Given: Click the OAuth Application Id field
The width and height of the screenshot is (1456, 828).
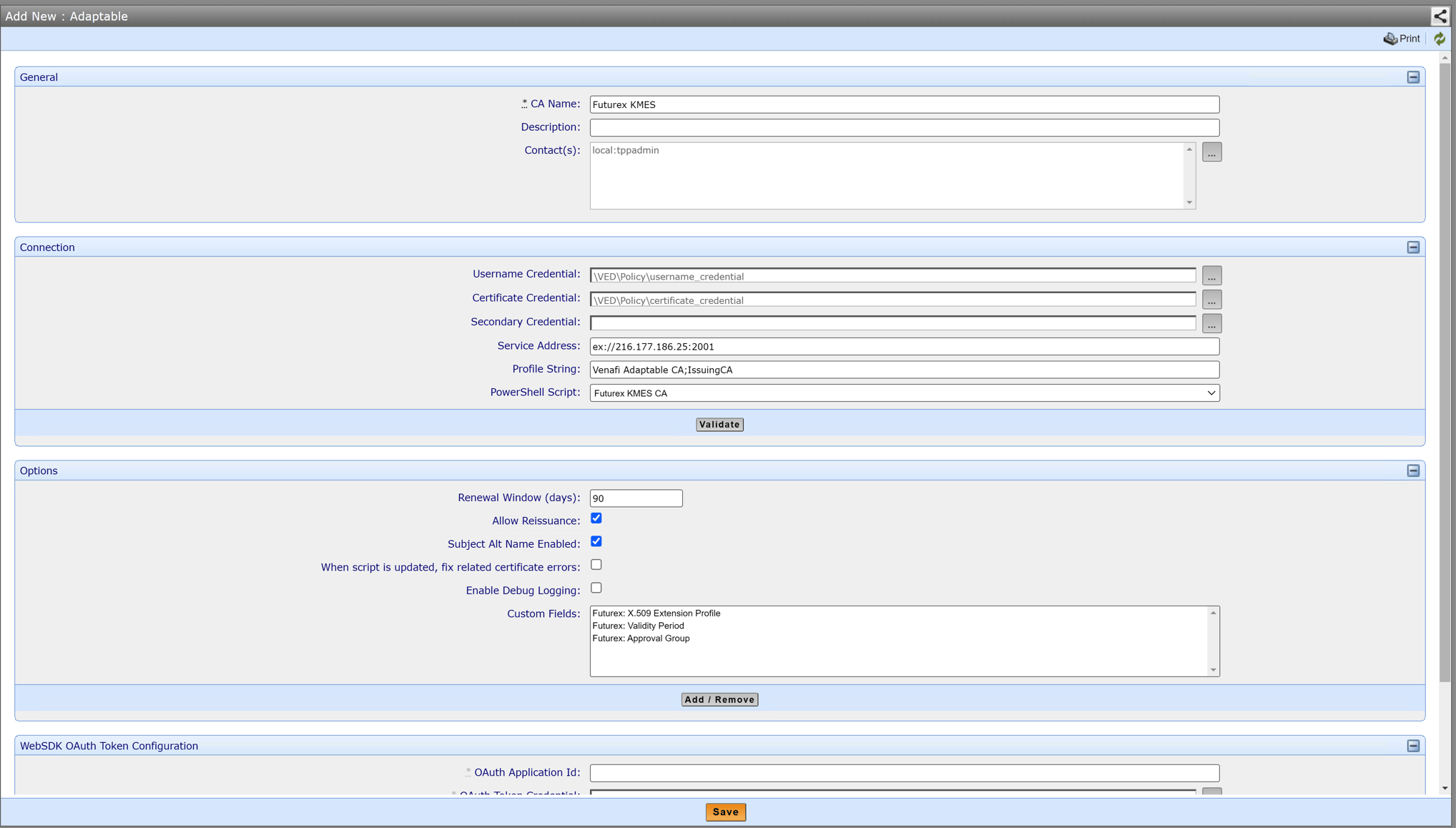Looking at the screenshot, I should 905,773.
